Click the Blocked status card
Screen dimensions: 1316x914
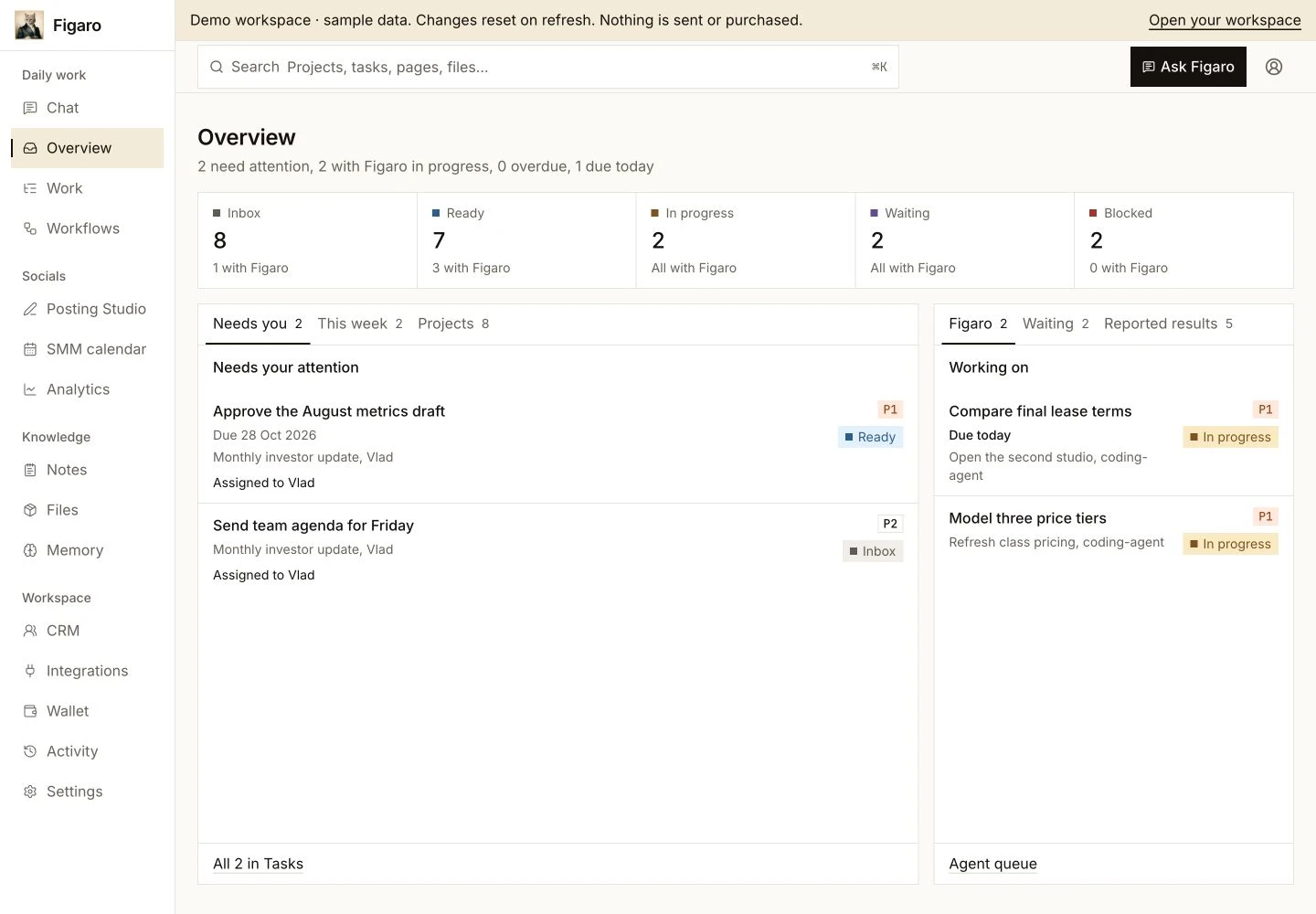pyautogui.click(x=1183, y=240)
